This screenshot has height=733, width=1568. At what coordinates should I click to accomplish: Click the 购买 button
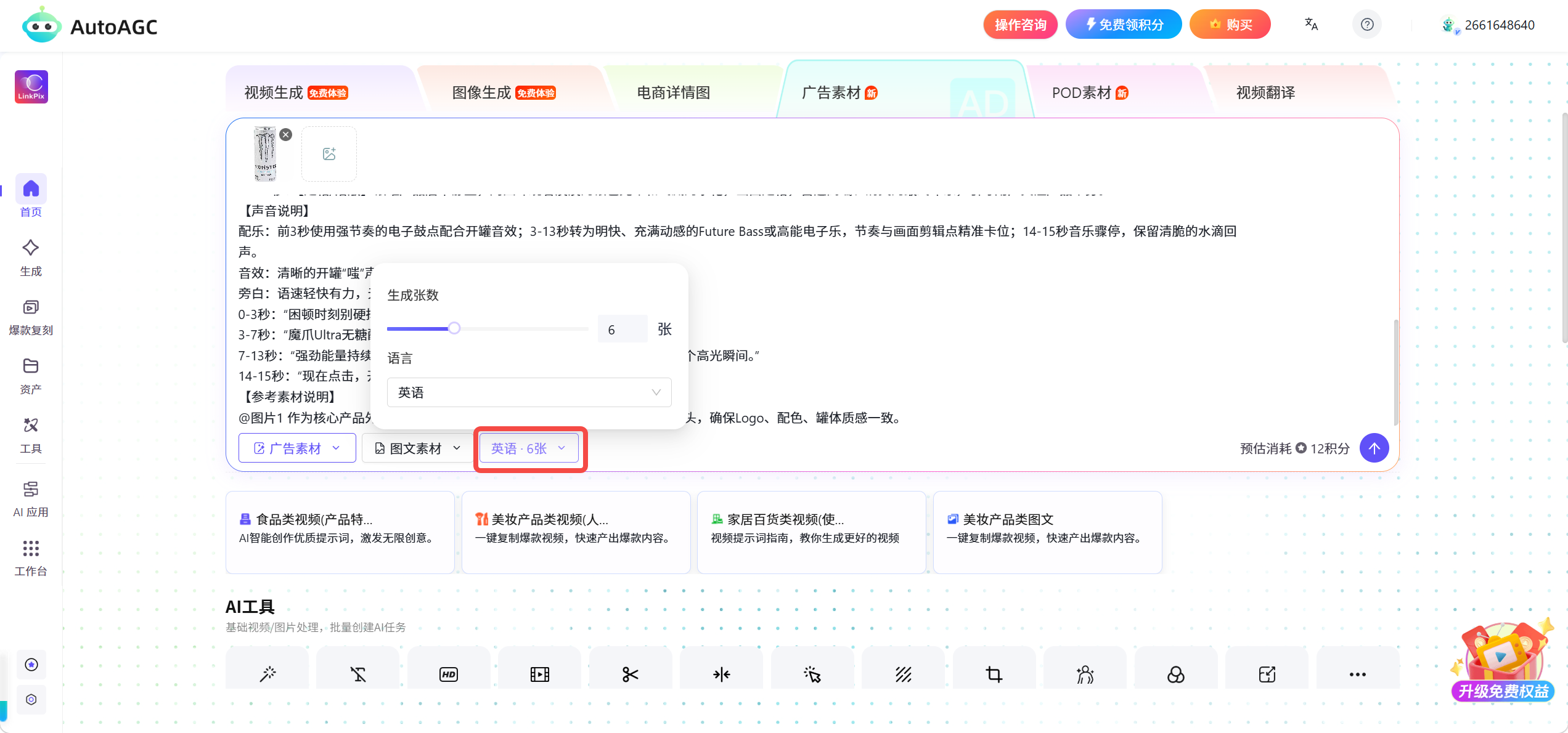(x=1230, y=25)
